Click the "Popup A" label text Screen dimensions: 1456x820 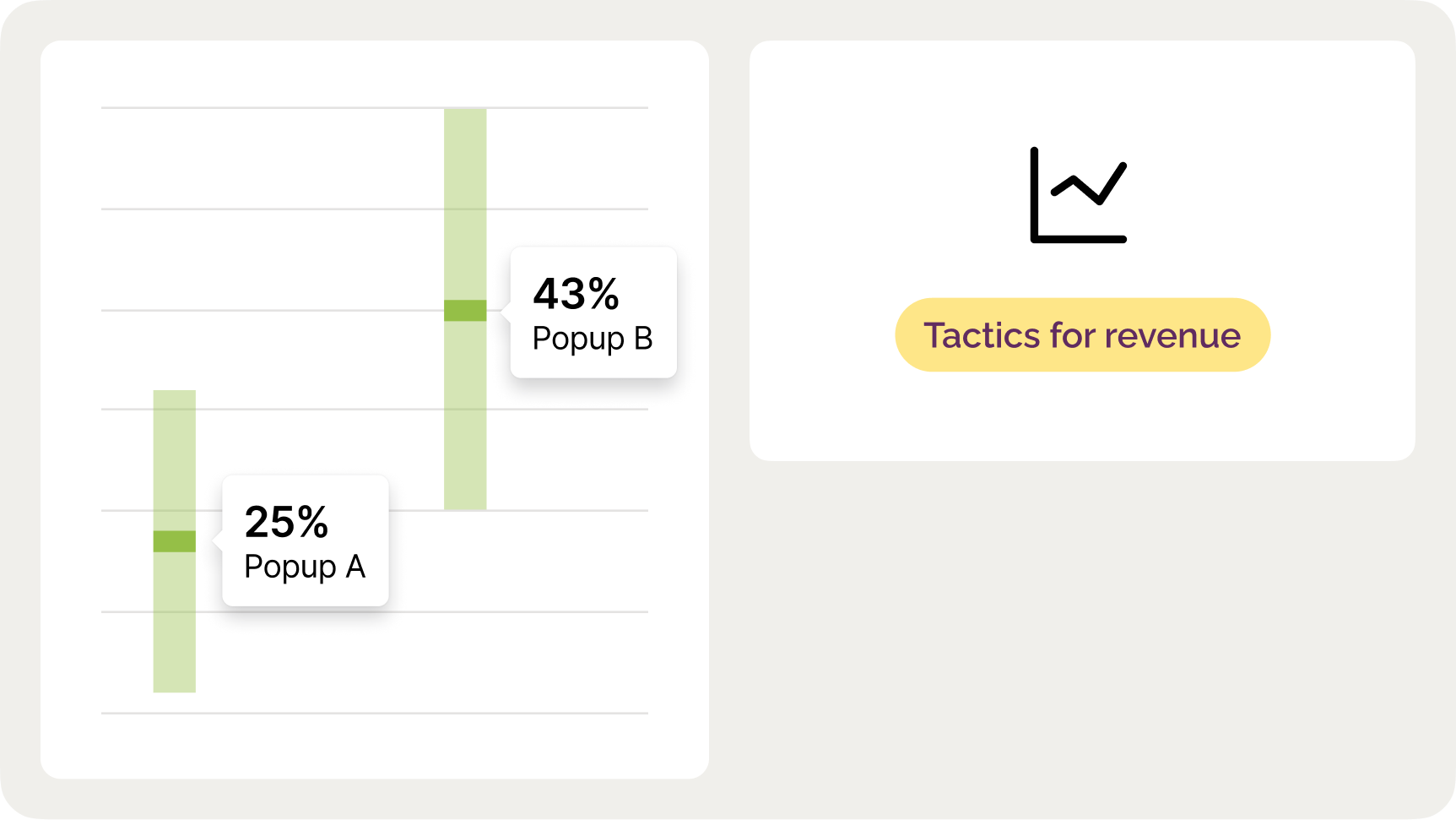pyautogui.click(x=305, y=567)
